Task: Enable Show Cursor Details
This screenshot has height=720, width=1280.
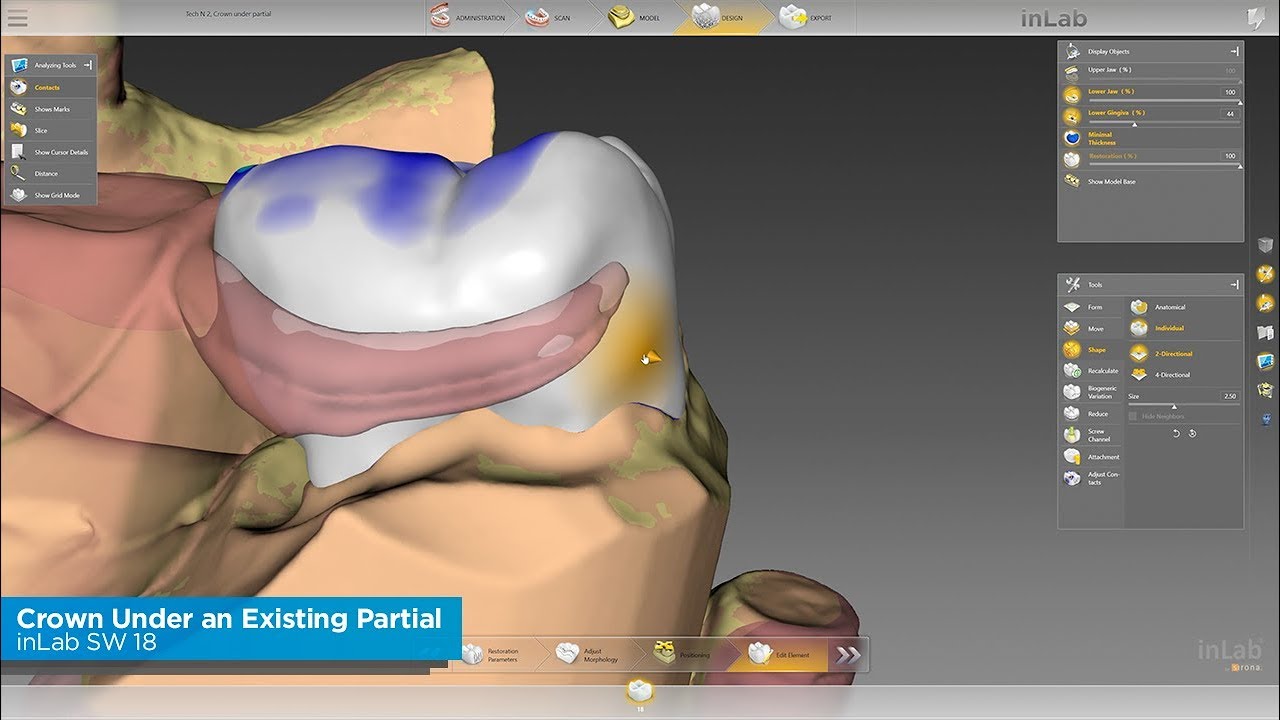Action: pos(50,152)
